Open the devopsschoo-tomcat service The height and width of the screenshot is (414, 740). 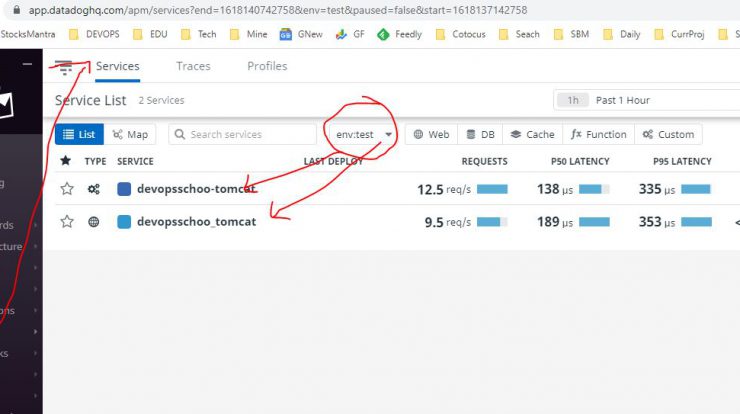click(x=196, y=189)
